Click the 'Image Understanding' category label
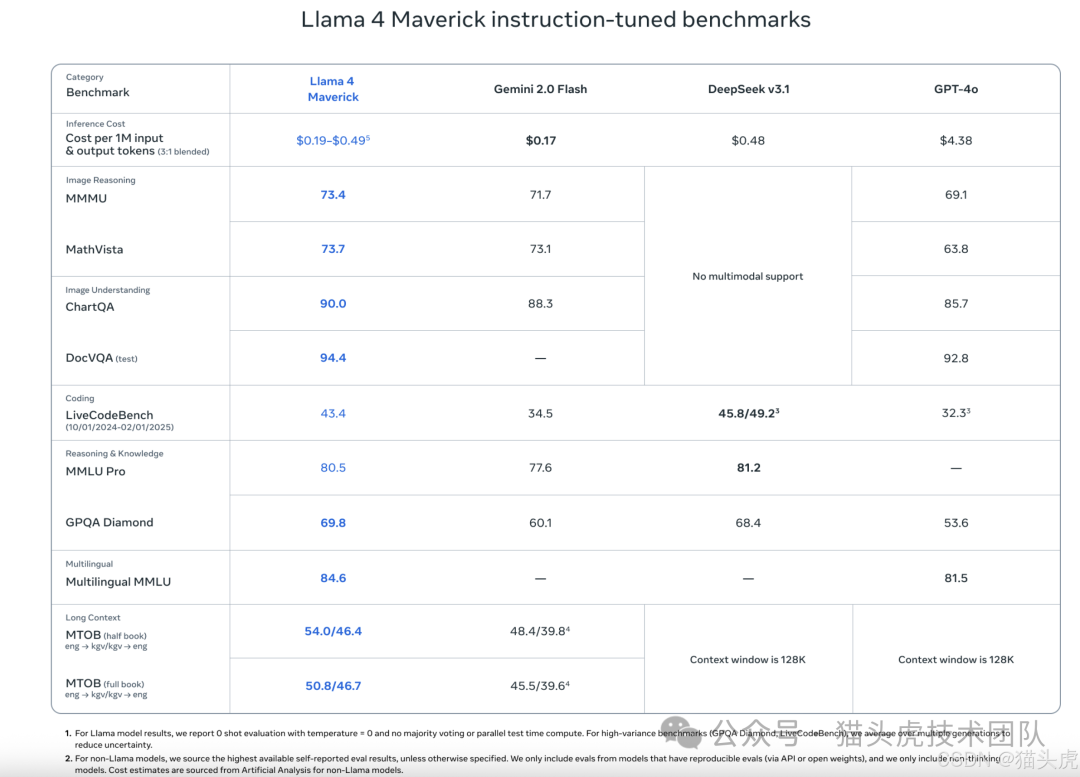 coord(107,290)
